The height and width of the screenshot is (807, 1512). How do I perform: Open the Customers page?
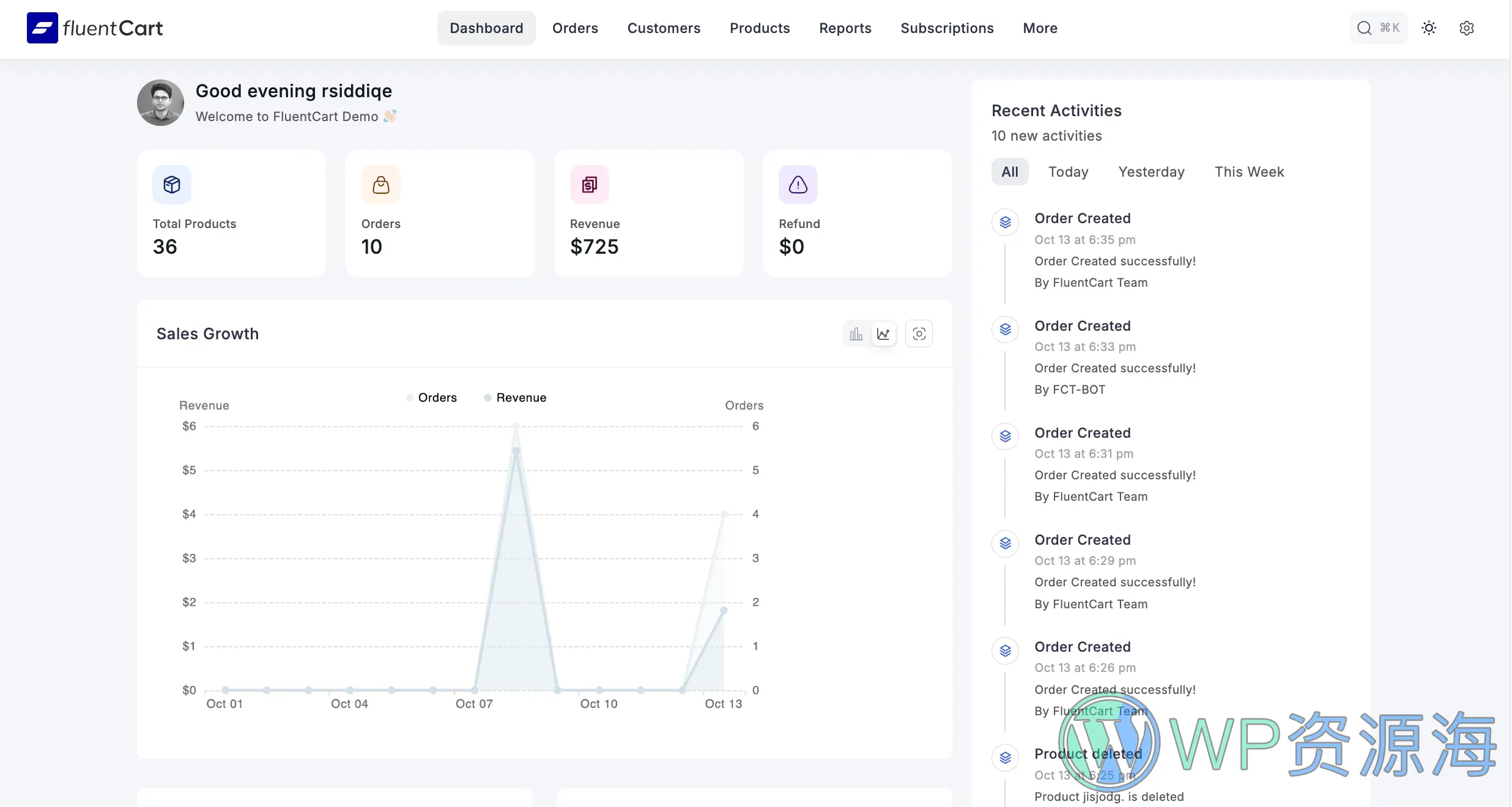664,28
